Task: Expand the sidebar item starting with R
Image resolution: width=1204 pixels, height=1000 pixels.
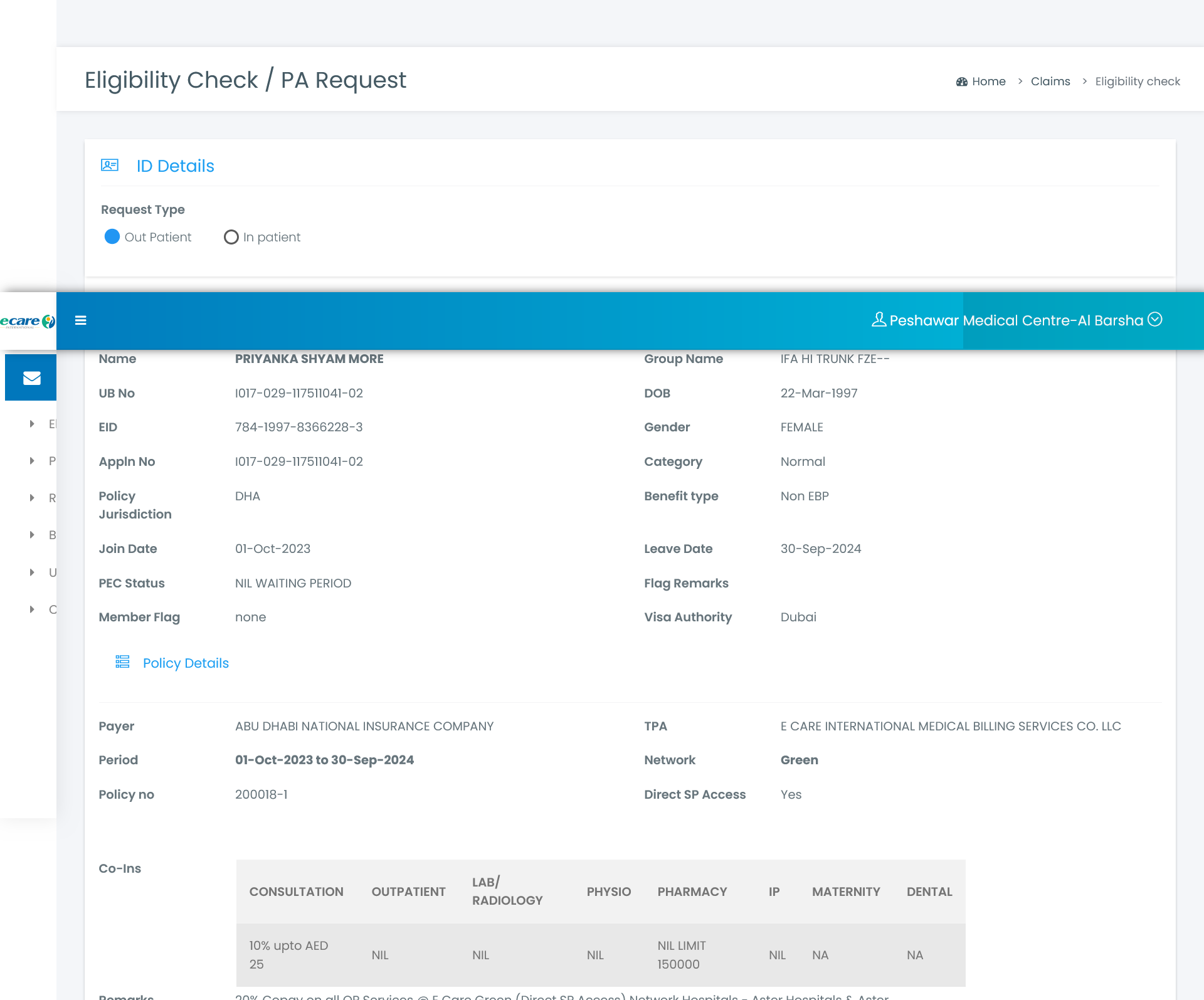Action: [33, 498]
